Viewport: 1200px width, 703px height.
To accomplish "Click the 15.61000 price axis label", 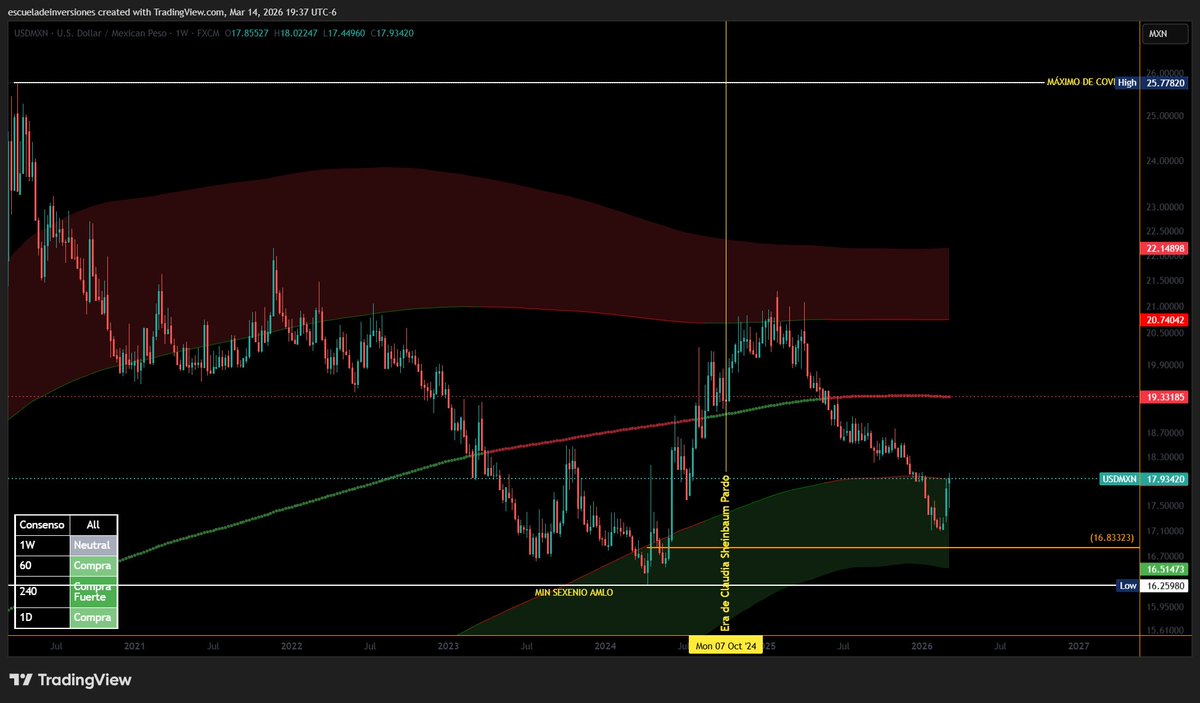I will pyautogui.click(x=1166, y=631).
